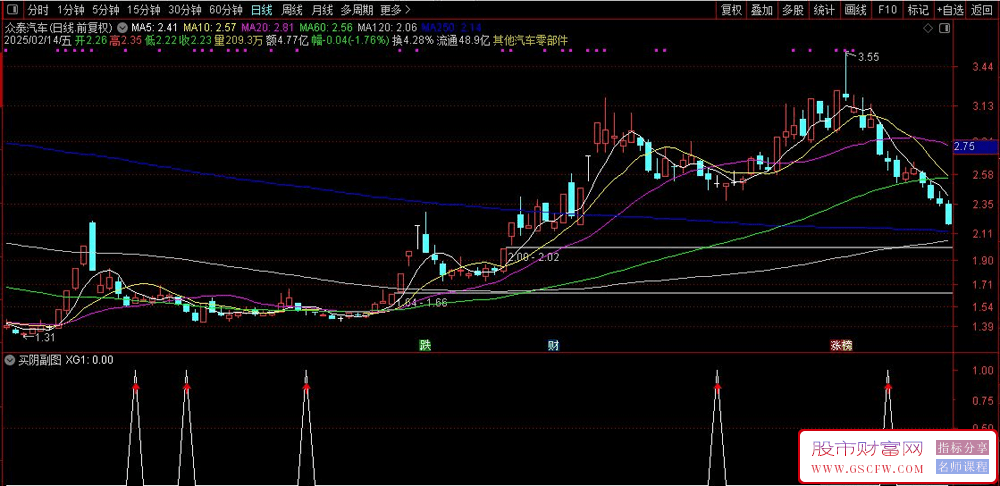1000x486 pixels.
Task: Open the 多周期 view
Action: click(356, 10)
